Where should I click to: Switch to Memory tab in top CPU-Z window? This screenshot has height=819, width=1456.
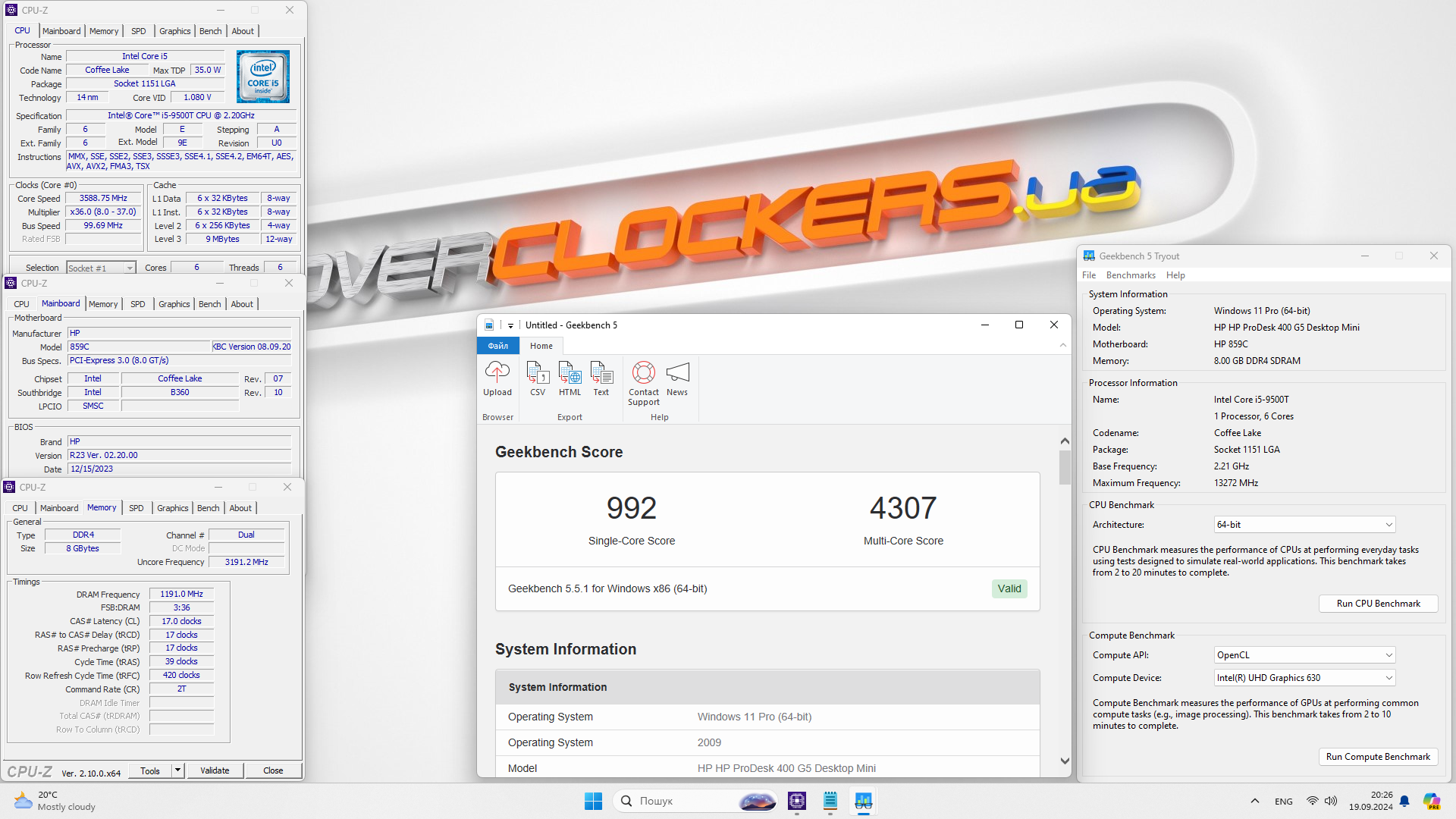[x=104, y=31]
